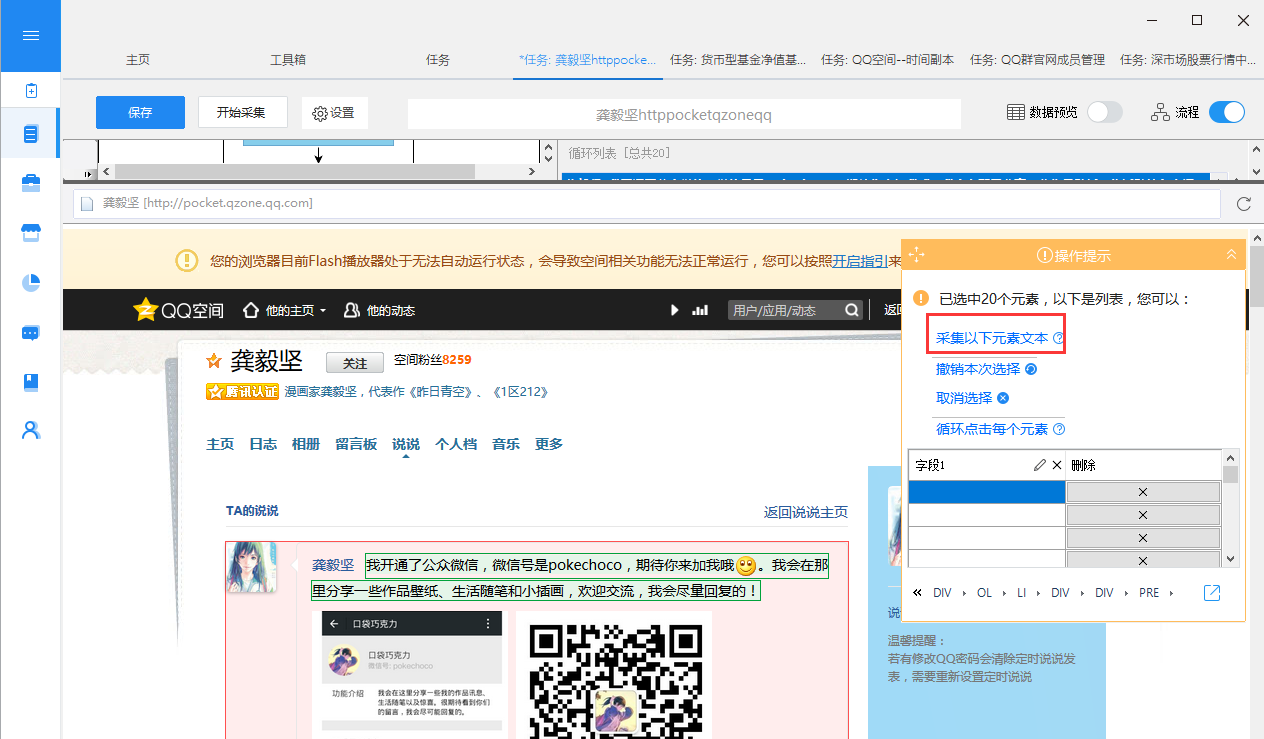The width and height of the screenshot is (1264, 739).
Task: Click the blue 保存 button
Action: point(140,112)
